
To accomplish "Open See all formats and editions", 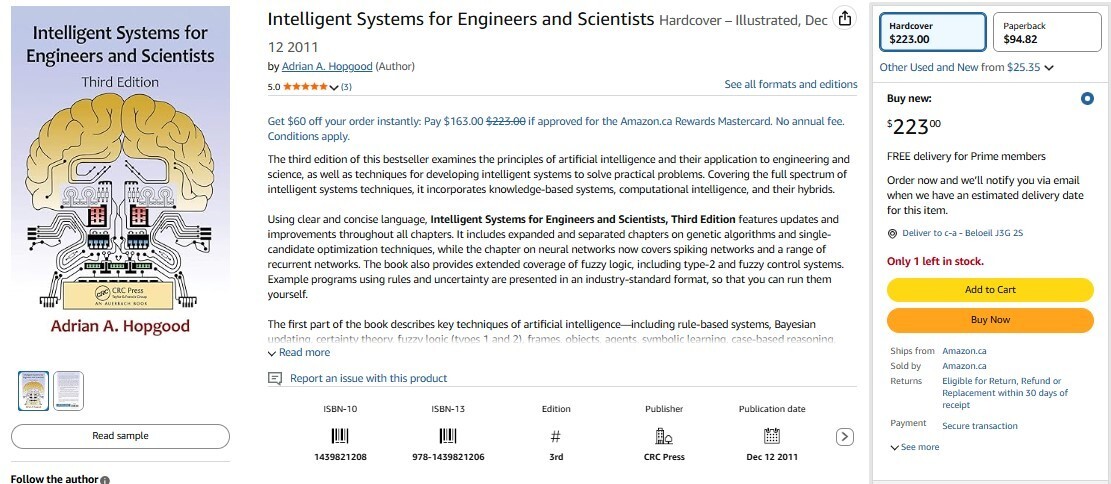I will point(791,84).
